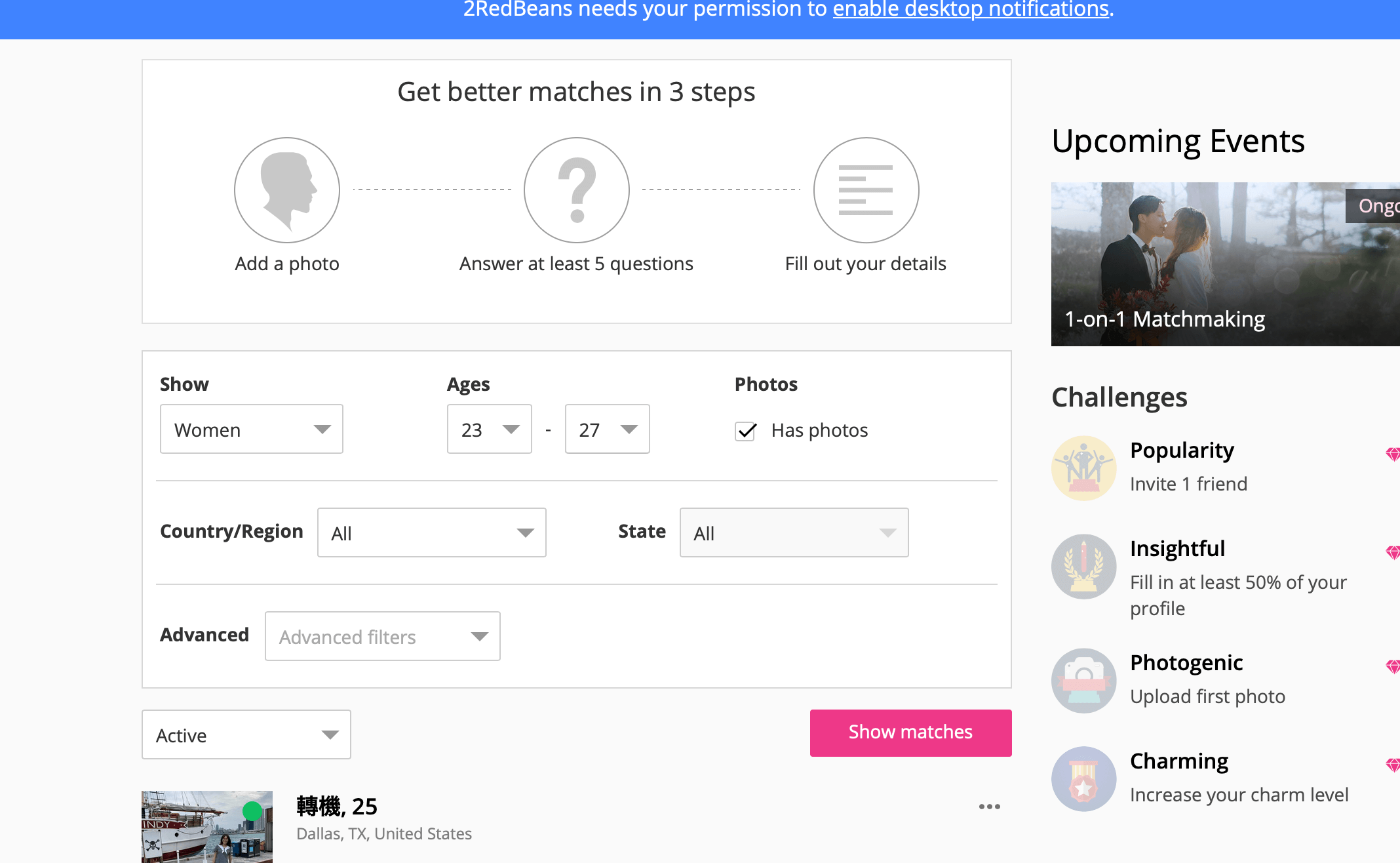Click the Add a photo profile icon
Screen dimensions: 1400x863
click(x=287, y=190)
